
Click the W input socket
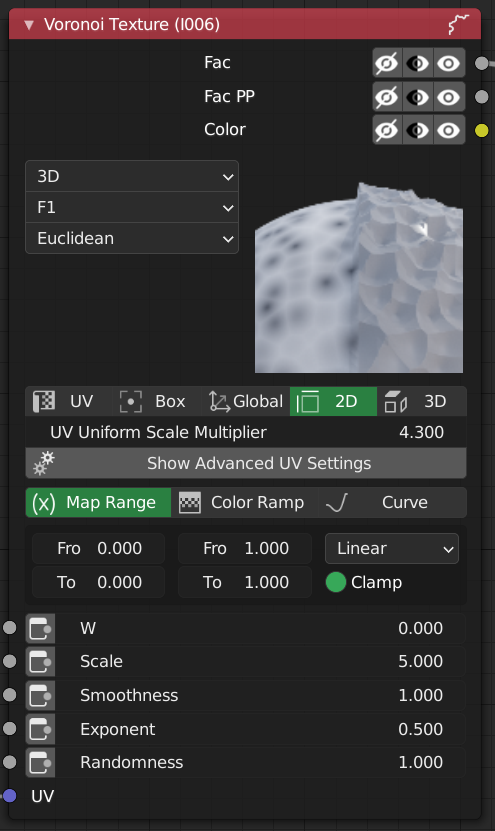pos(10,628)
